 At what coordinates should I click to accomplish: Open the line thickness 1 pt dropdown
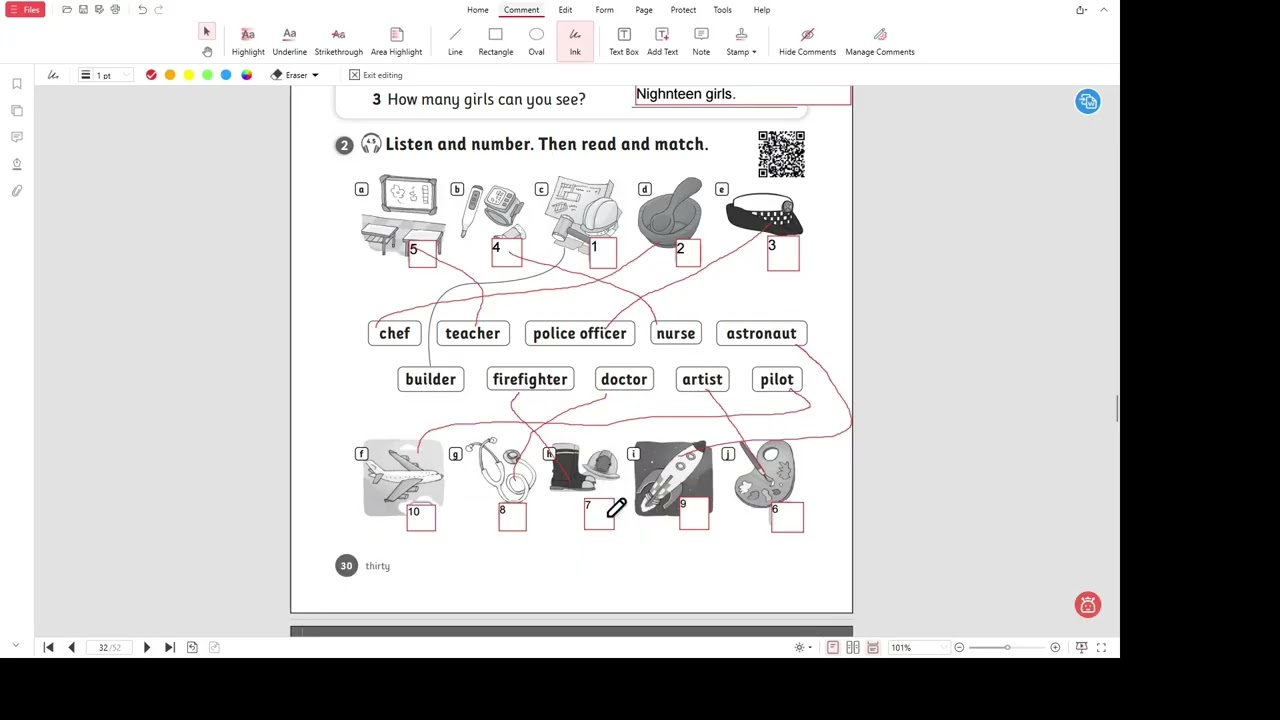[x=105, y=75]
